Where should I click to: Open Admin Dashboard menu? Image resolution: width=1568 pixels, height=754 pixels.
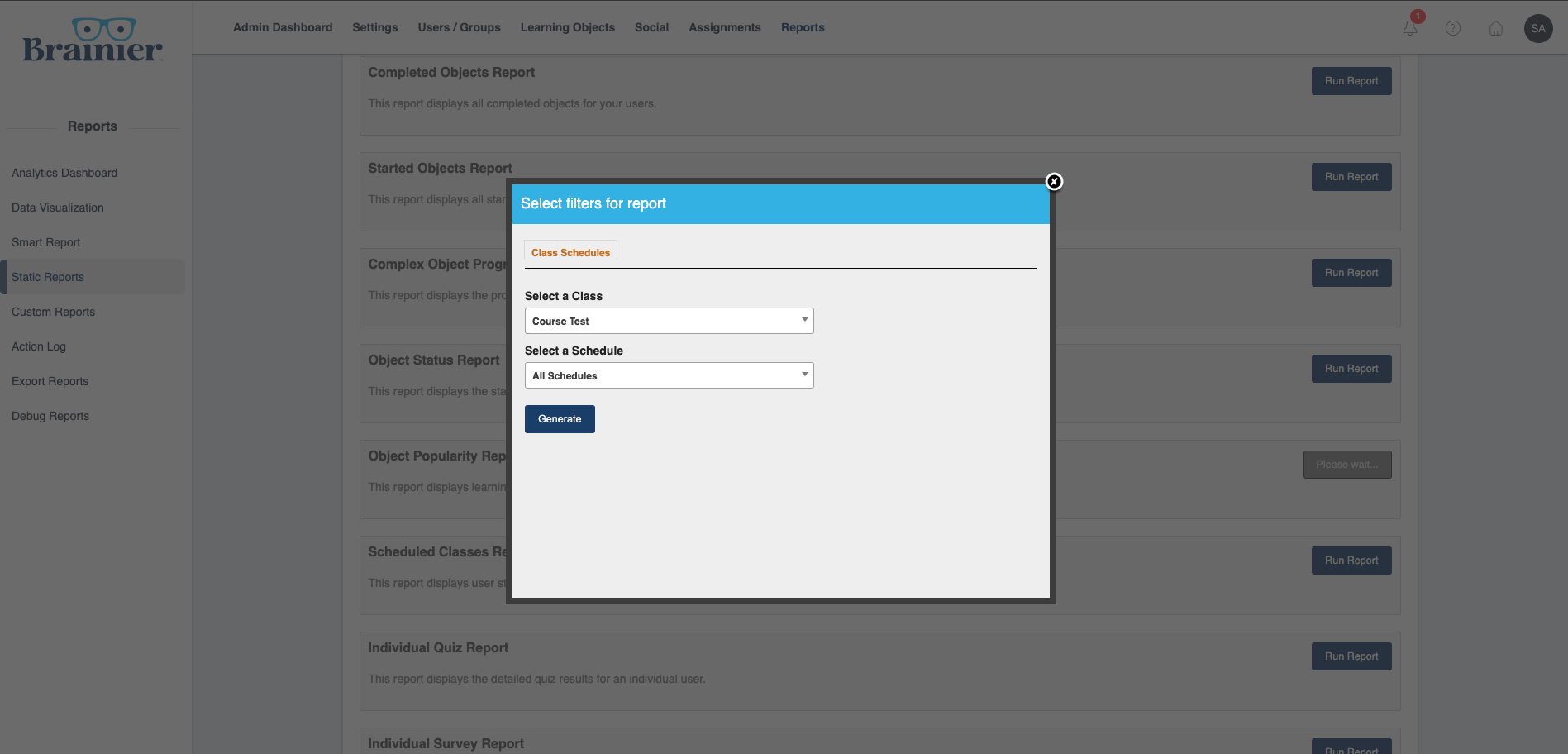tap(283, 27)
